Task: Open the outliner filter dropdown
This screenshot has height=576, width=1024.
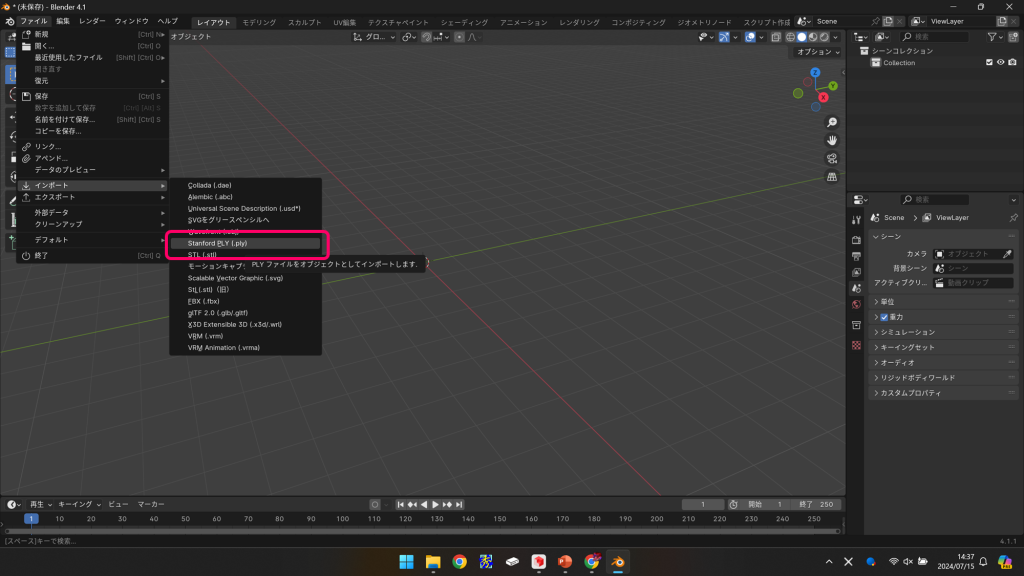Action: [x=995, y=37]
